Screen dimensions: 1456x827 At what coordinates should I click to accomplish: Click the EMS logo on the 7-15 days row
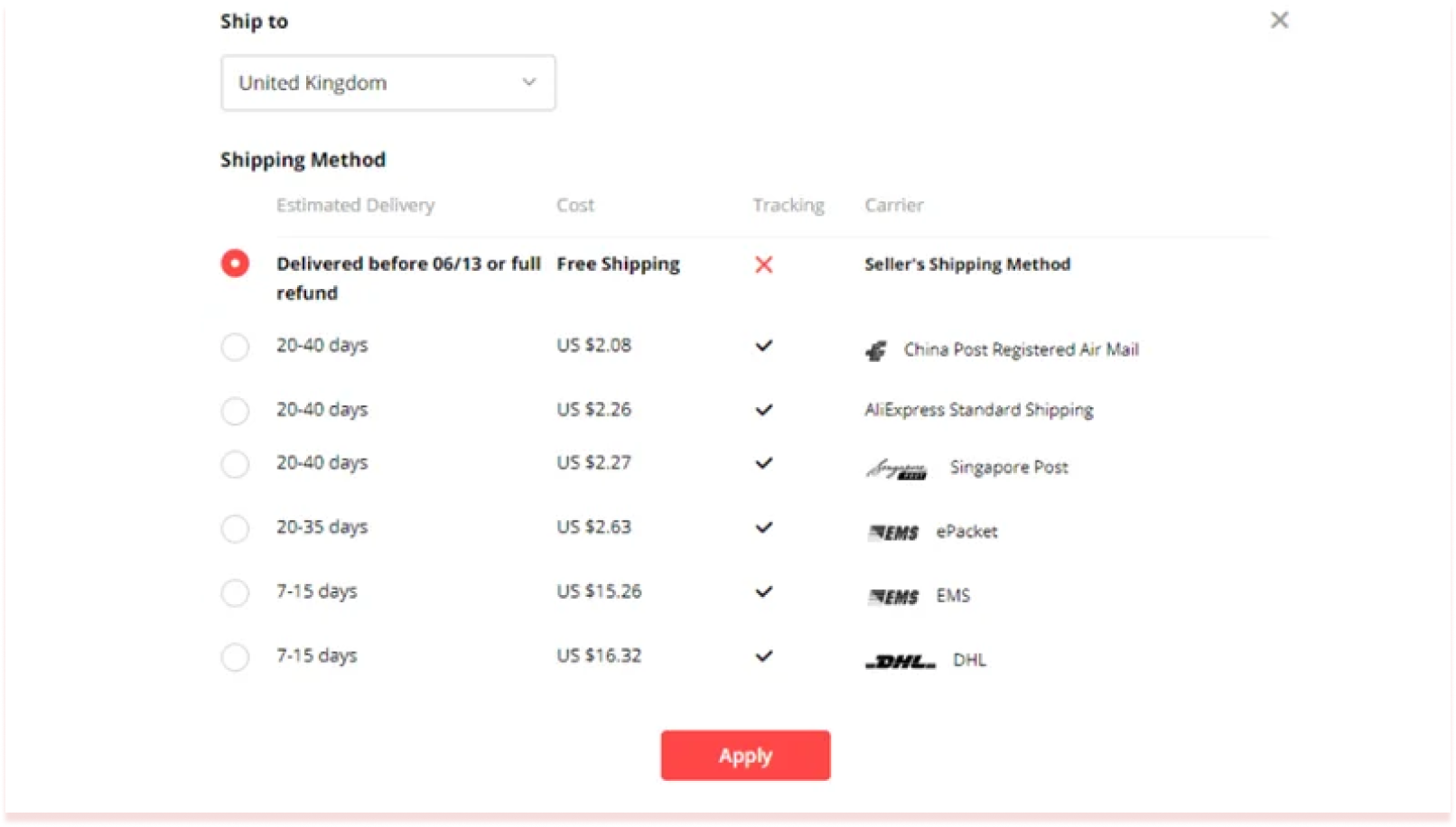coord(894,596)
